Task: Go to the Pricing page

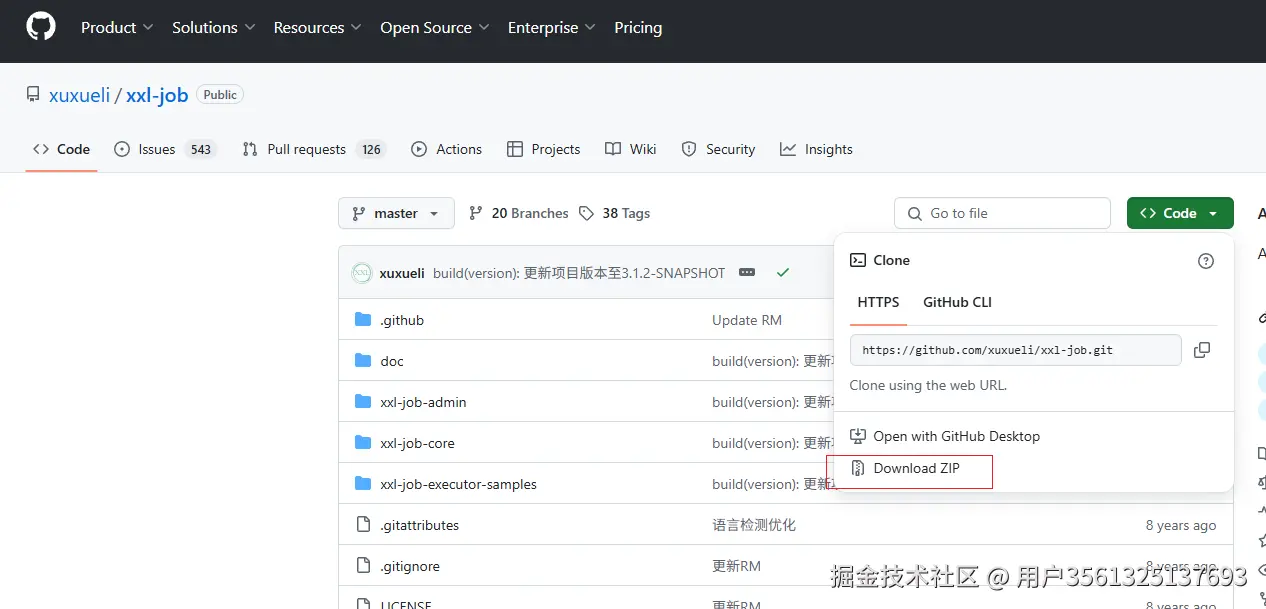Action: pos(638,28)
